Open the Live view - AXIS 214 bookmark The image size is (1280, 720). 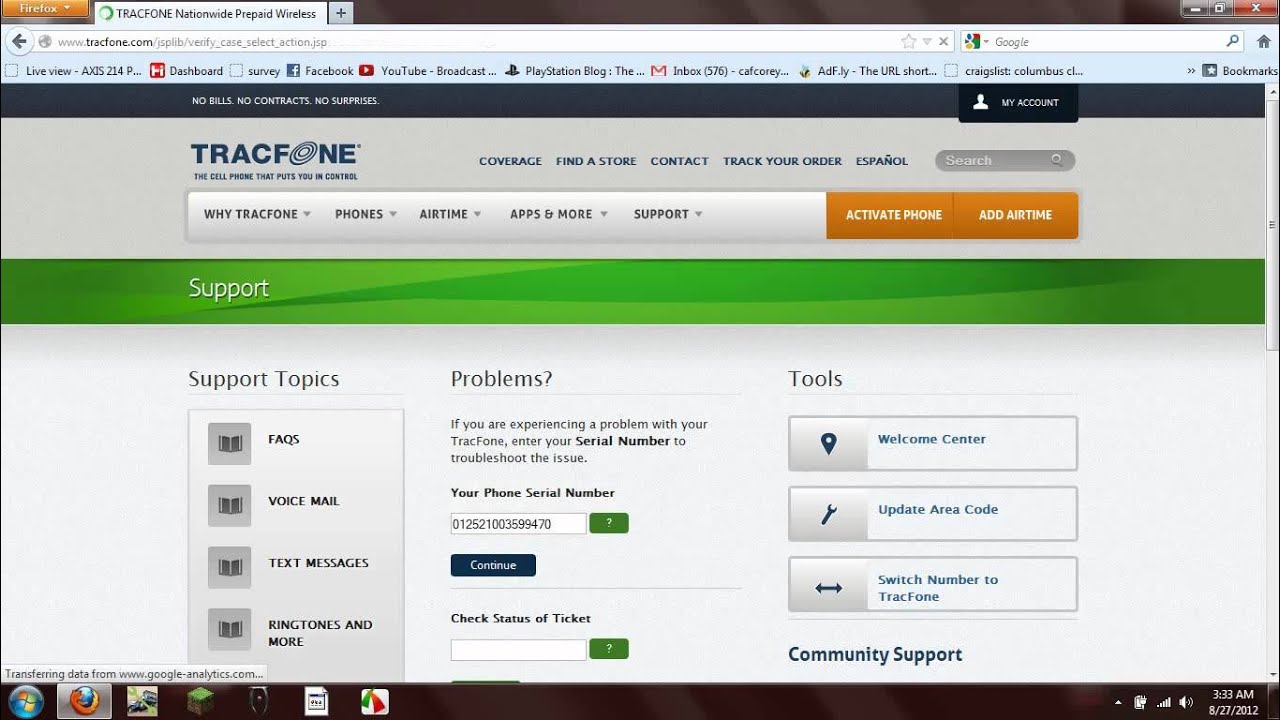pos(74,71)
